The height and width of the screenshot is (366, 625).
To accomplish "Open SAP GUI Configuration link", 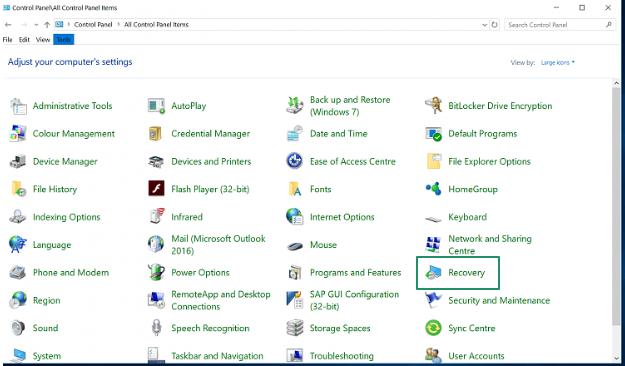I will tap(354, 300).
